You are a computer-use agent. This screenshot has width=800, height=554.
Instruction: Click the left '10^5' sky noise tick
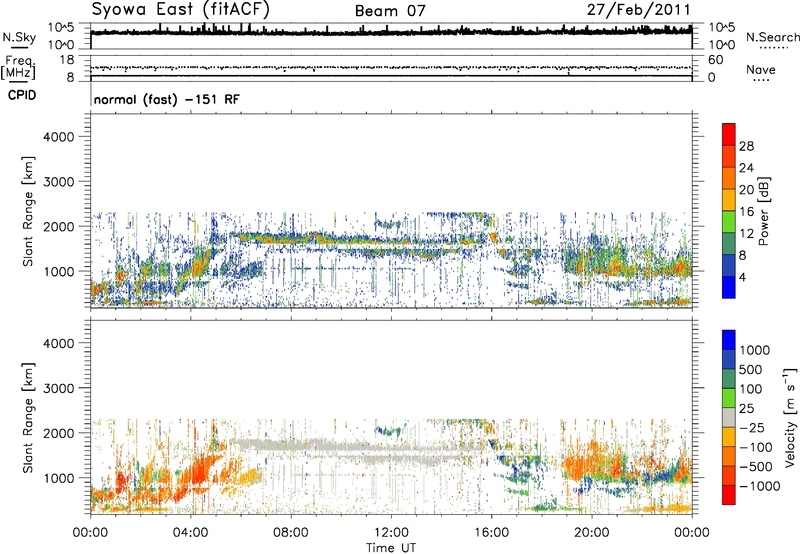click(60, 27)
